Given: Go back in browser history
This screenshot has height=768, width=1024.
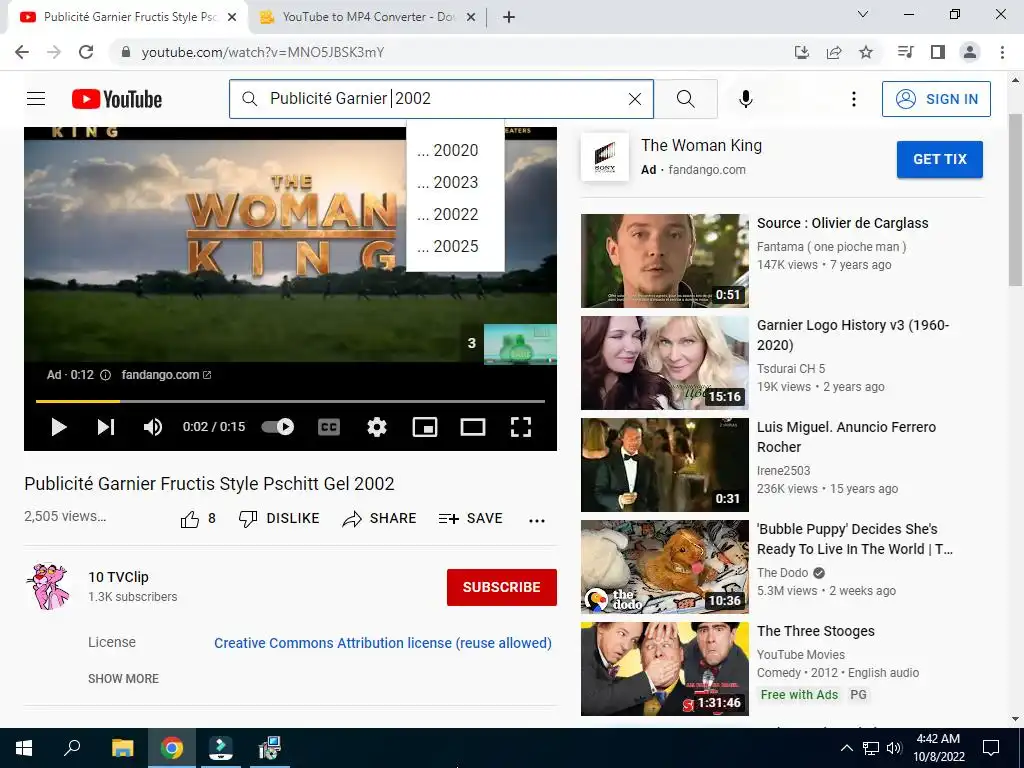Looking at the screenshot, I should pyautogui.click(x=22, y=52).
